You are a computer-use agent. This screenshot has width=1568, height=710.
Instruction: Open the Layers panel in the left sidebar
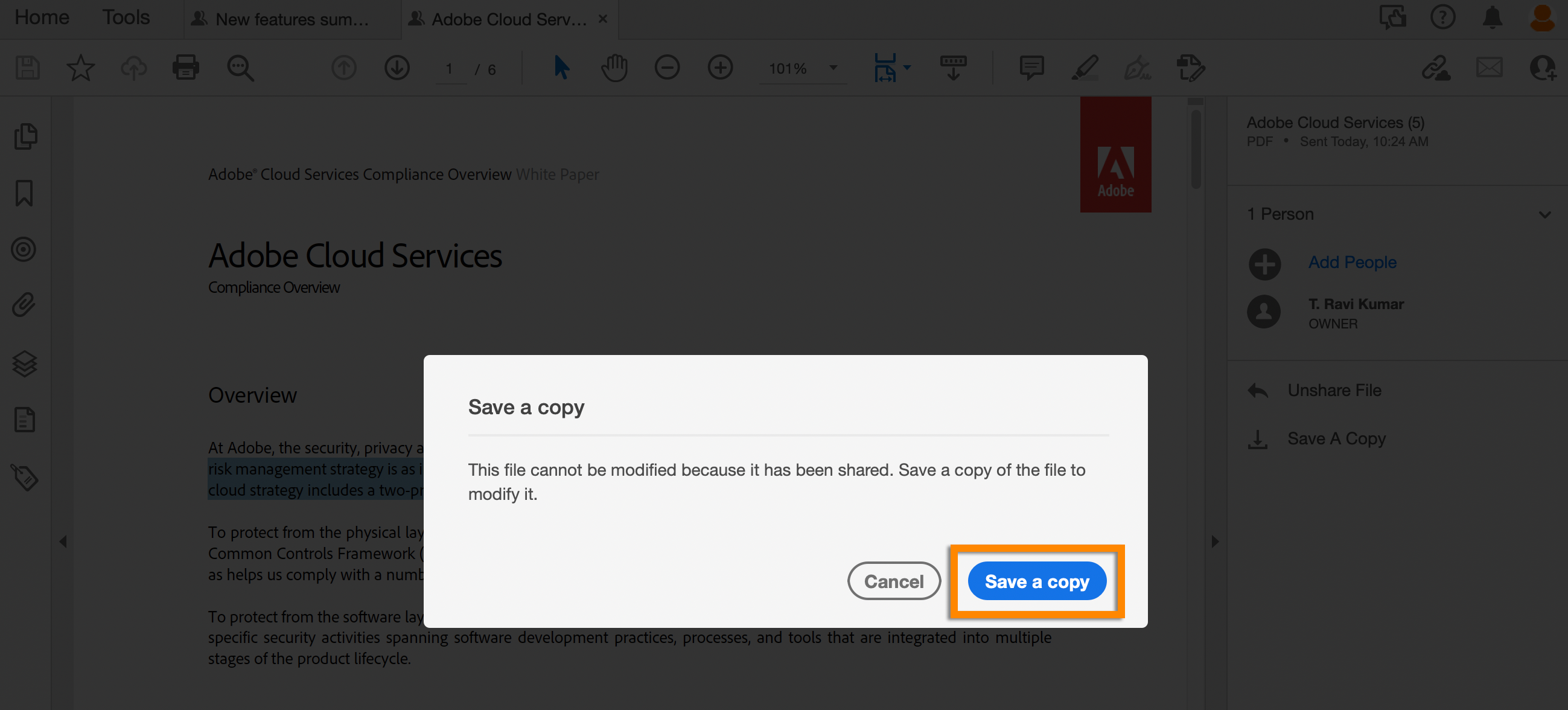tap(24, 364)
